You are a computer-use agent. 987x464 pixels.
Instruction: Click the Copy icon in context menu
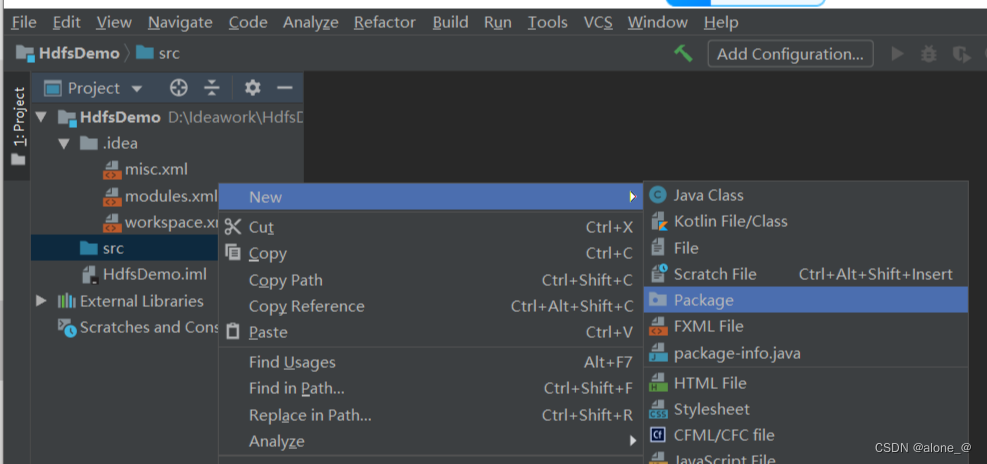pyautogui.click(x=233, y=253)
